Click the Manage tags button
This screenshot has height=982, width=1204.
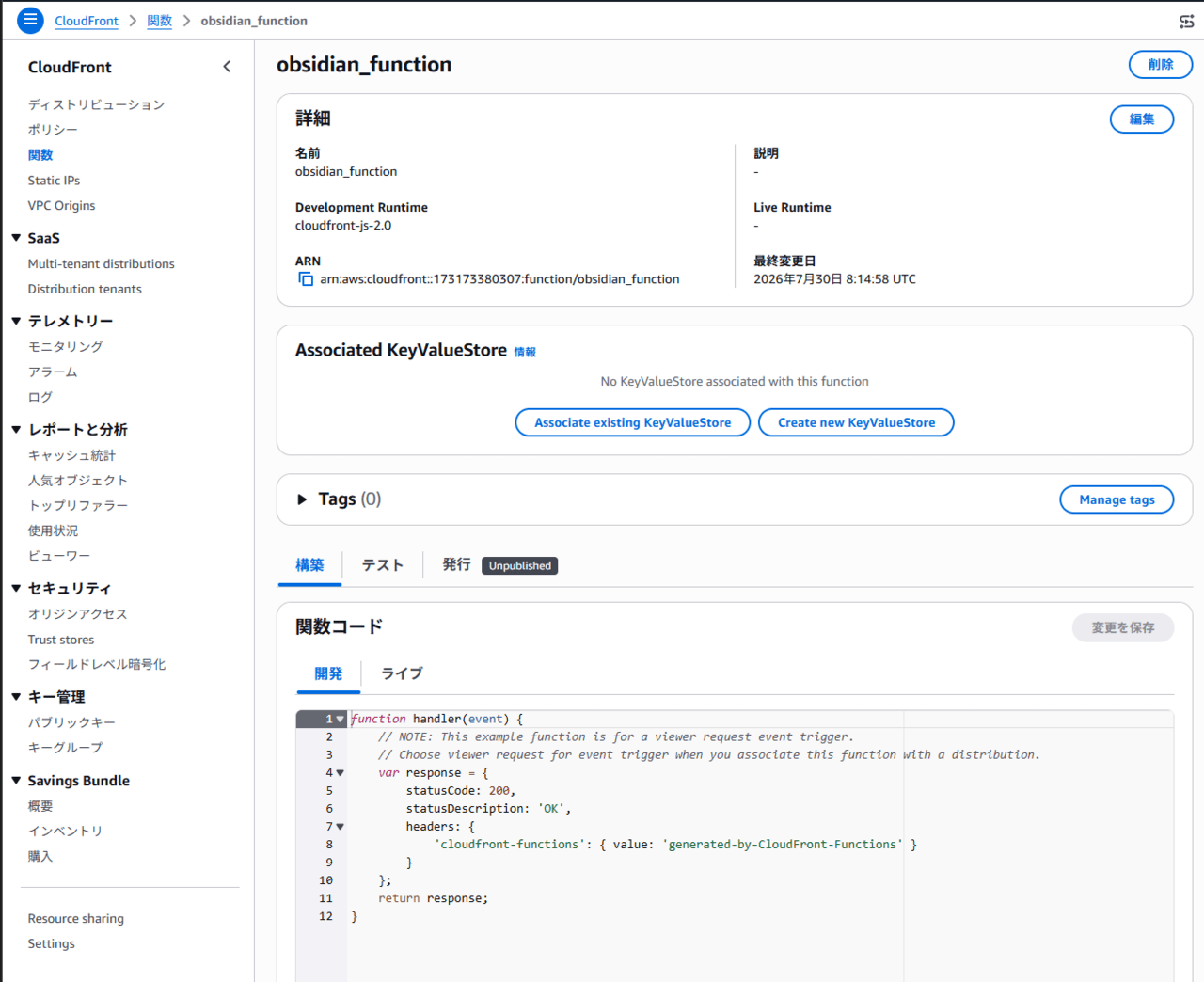coord(1117,499)
